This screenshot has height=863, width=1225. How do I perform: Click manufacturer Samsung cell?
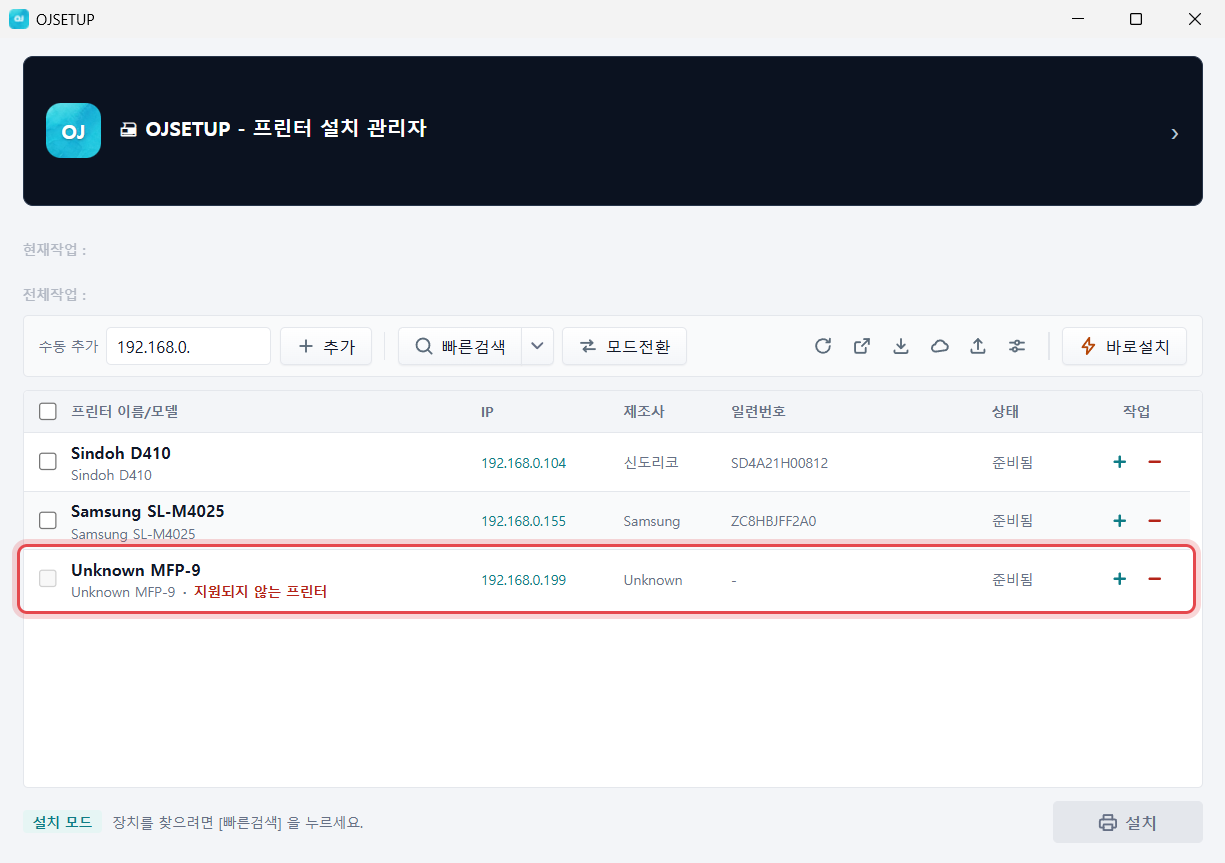651,521
